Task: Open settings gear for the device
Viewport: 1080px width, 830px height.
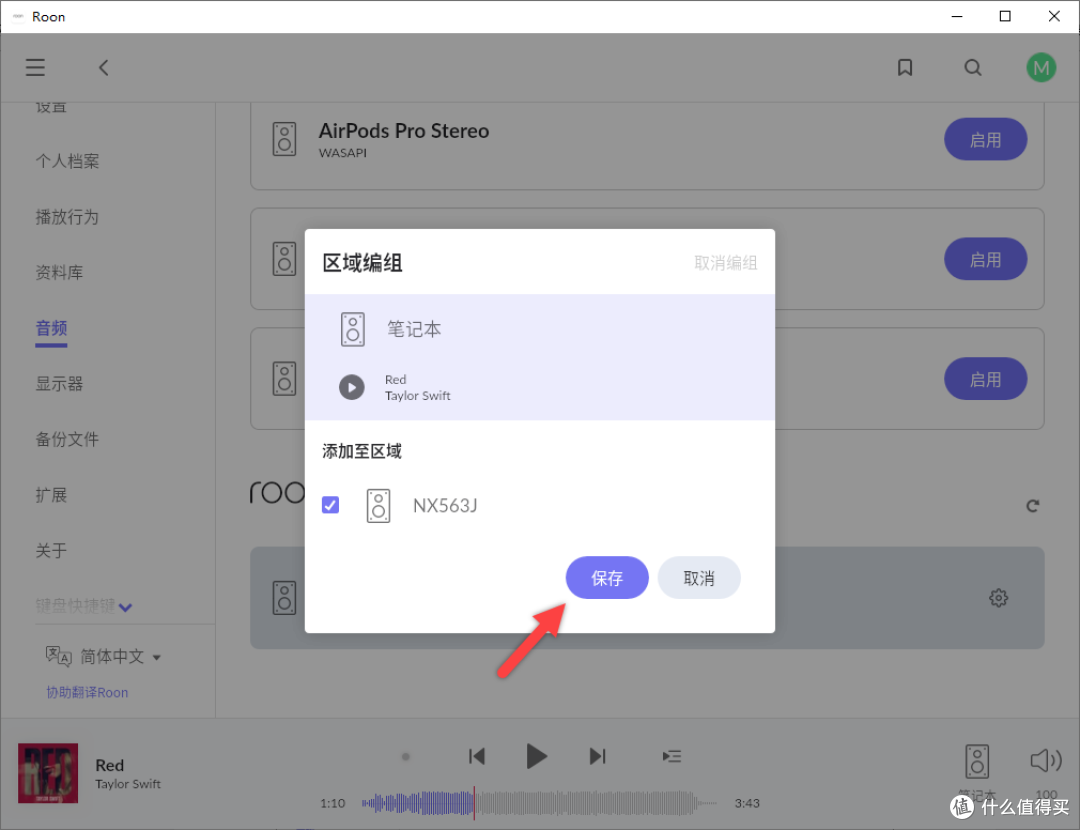Action: tap(998, 598)
